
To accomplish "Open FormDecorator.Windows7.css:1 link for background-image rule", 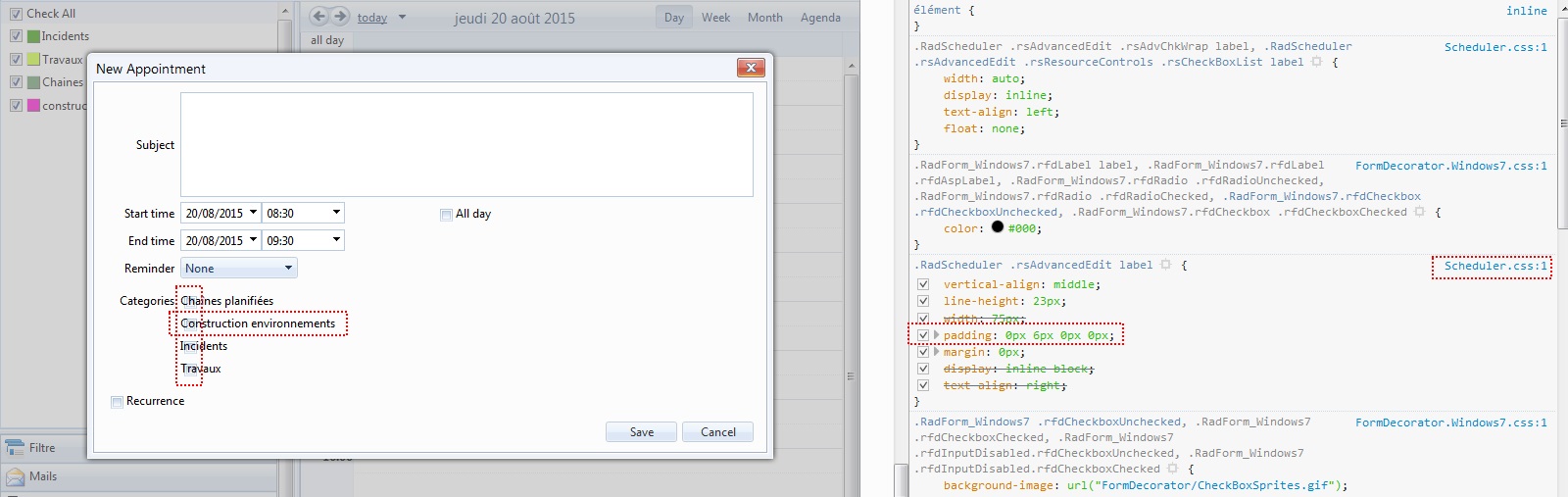I will coord(1451,422).
